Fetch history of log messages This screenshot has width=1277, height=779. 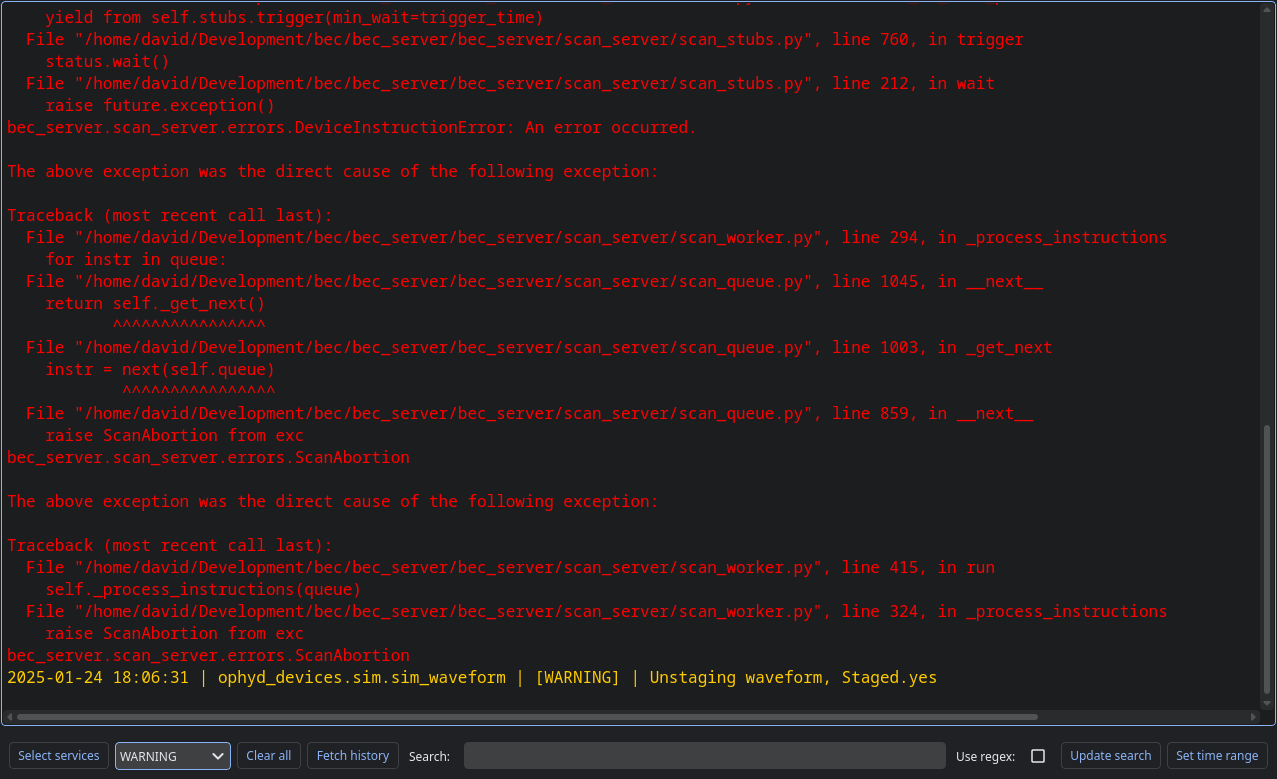coord(353,756)
